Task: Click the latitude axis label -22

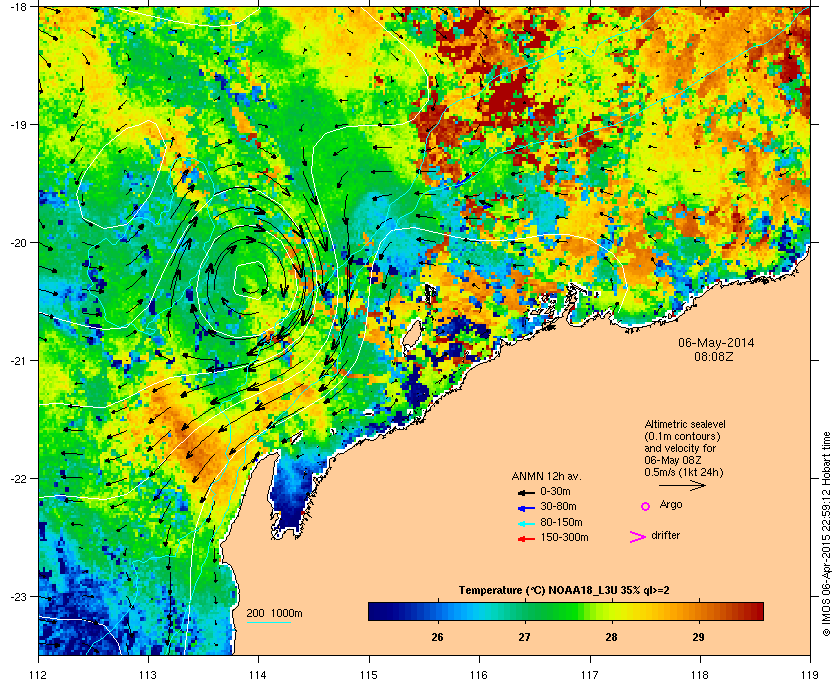Action: pos(17,478)
